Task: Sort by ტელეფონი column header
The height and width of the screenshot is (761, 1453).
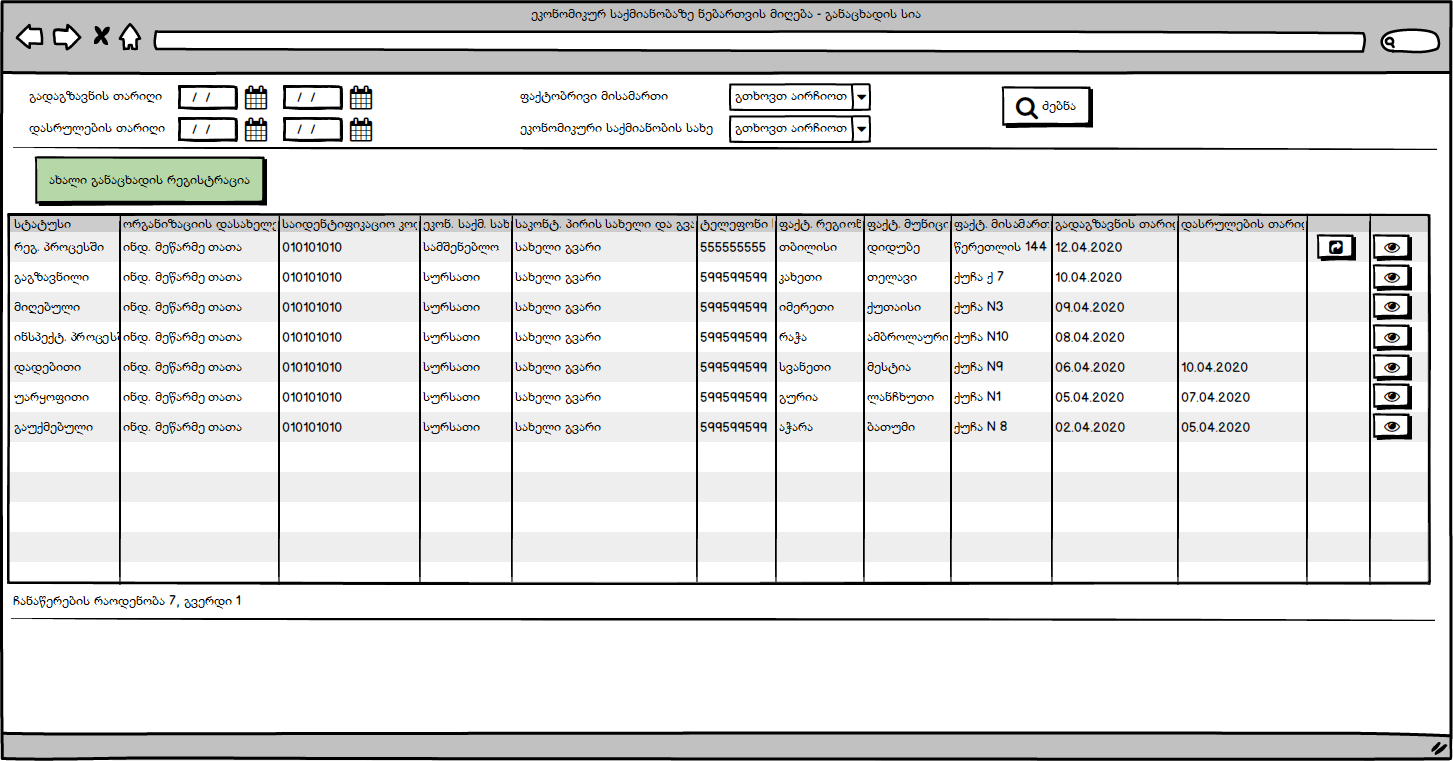Action: pos(735,225)
